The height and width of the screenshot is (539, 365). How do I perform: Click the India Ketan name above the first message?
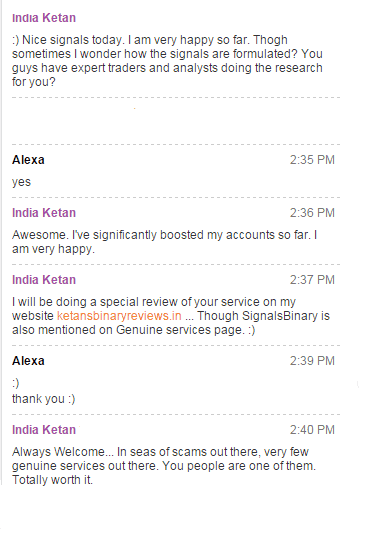point(44,18)
